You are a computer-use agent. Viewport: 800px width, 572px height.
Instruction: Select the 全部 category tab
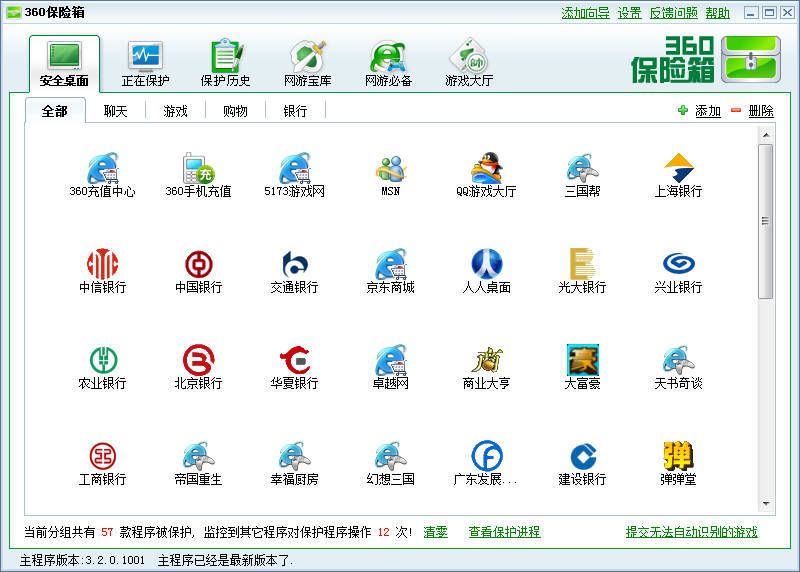click(x=55, y=111)
